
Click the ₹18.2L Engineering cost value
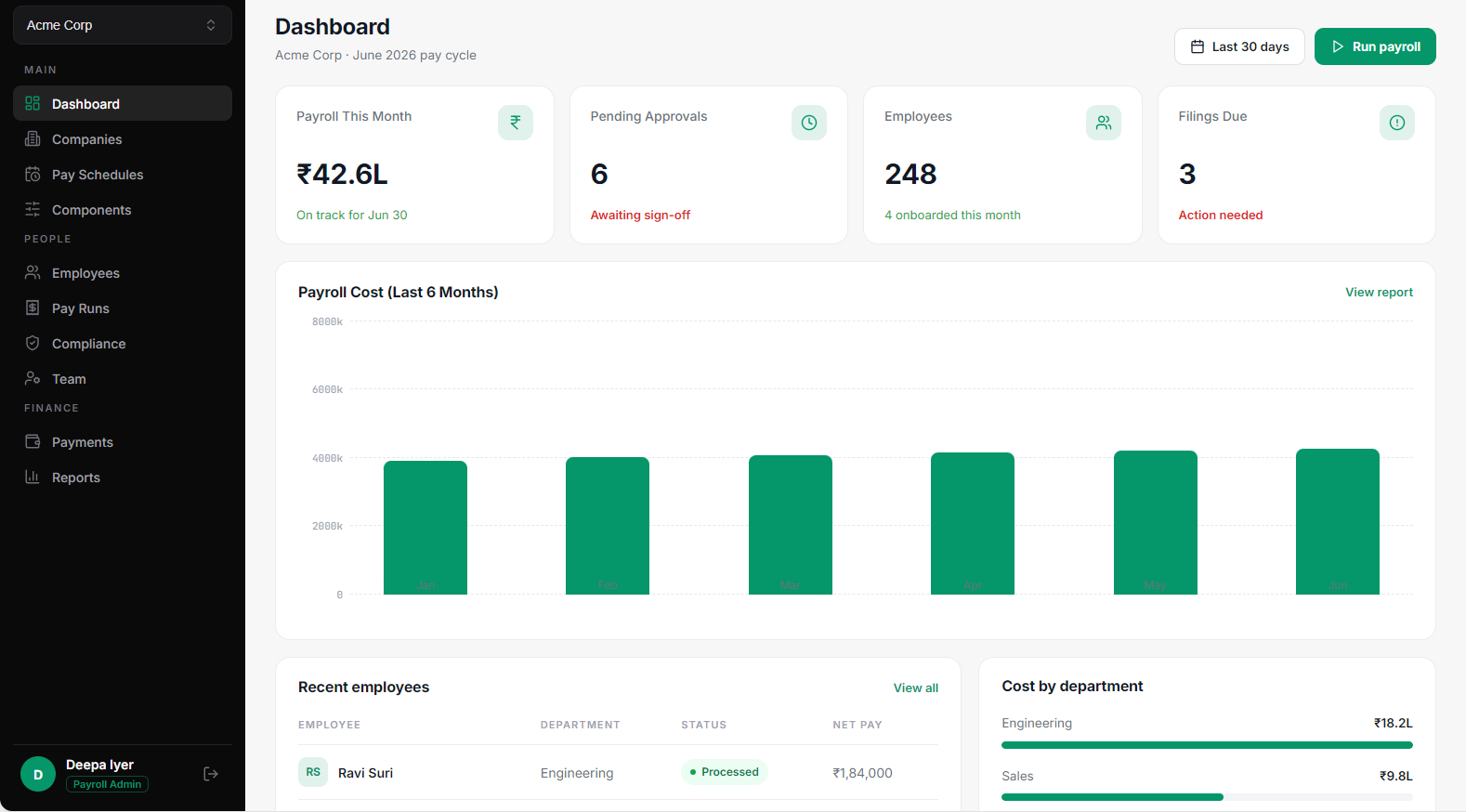1394,723
